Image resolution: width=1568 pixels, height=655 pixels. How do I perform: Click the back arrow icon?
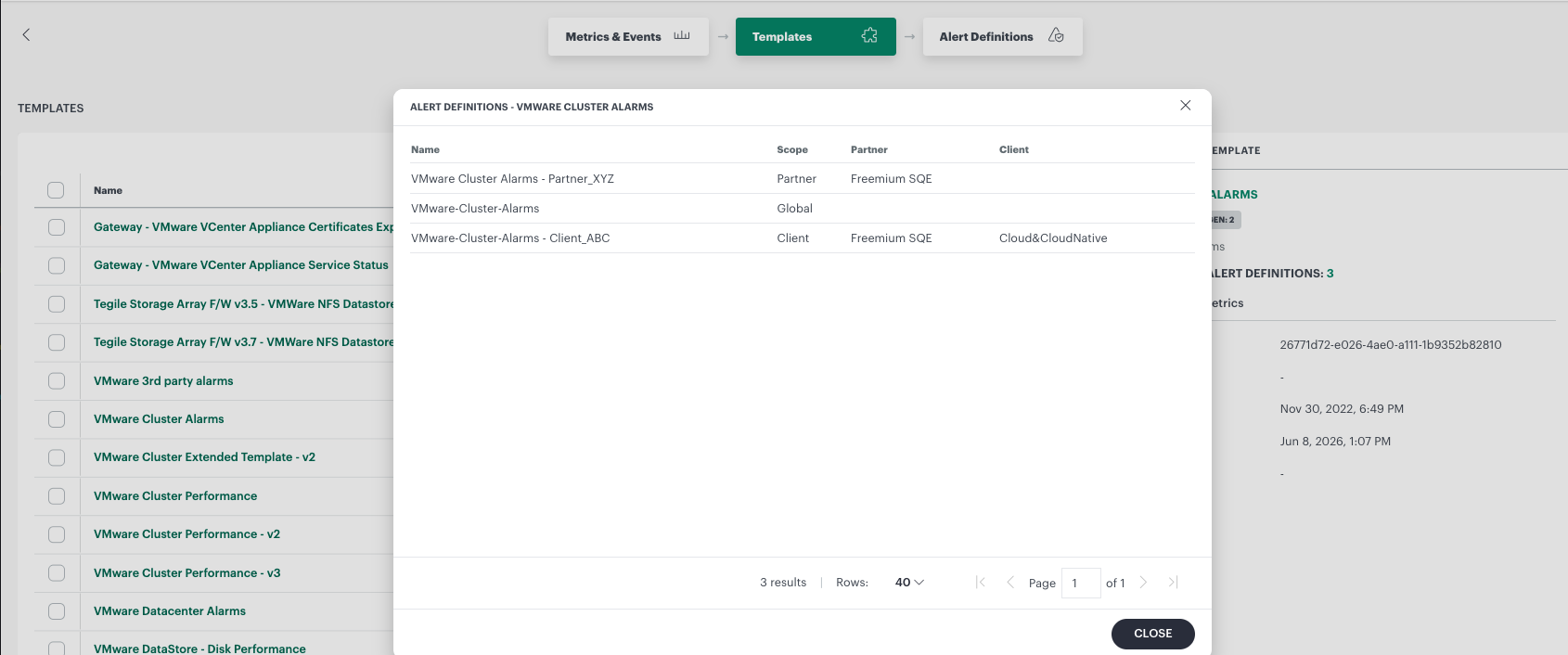(x=26, y=34)
